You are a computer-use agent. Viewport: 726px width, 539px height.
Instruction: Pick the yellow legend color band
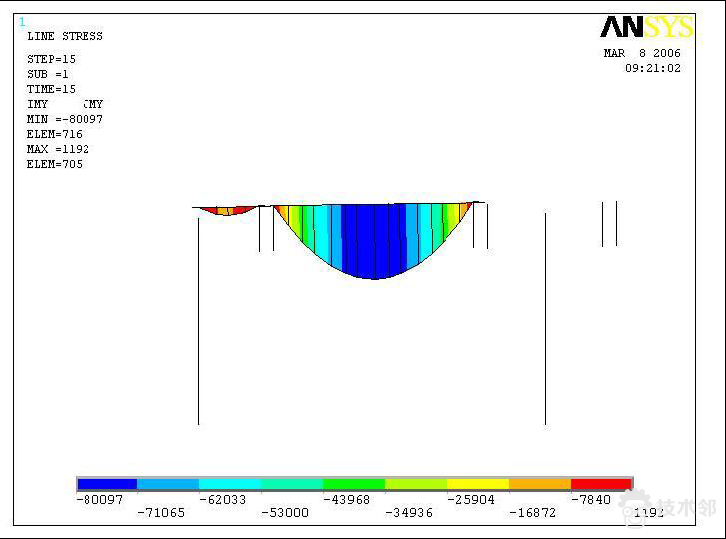pos(477,484)
